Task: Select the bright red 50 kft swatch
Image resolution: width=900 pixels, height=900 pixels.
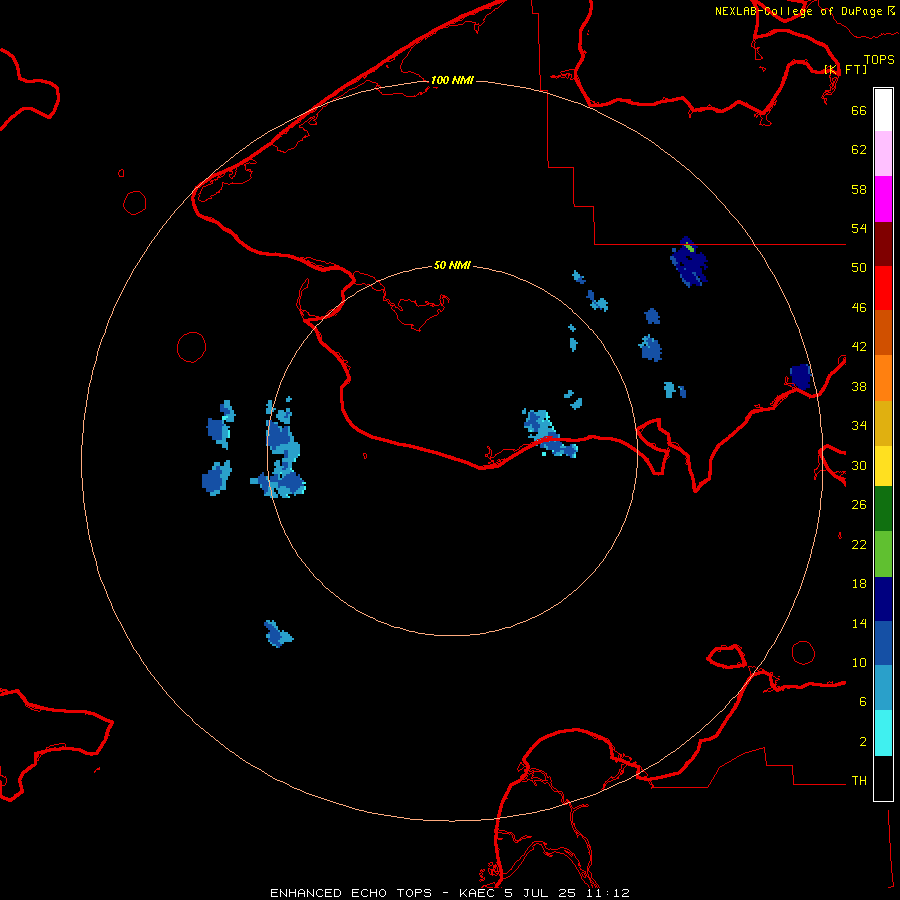Action: [883, 288]
